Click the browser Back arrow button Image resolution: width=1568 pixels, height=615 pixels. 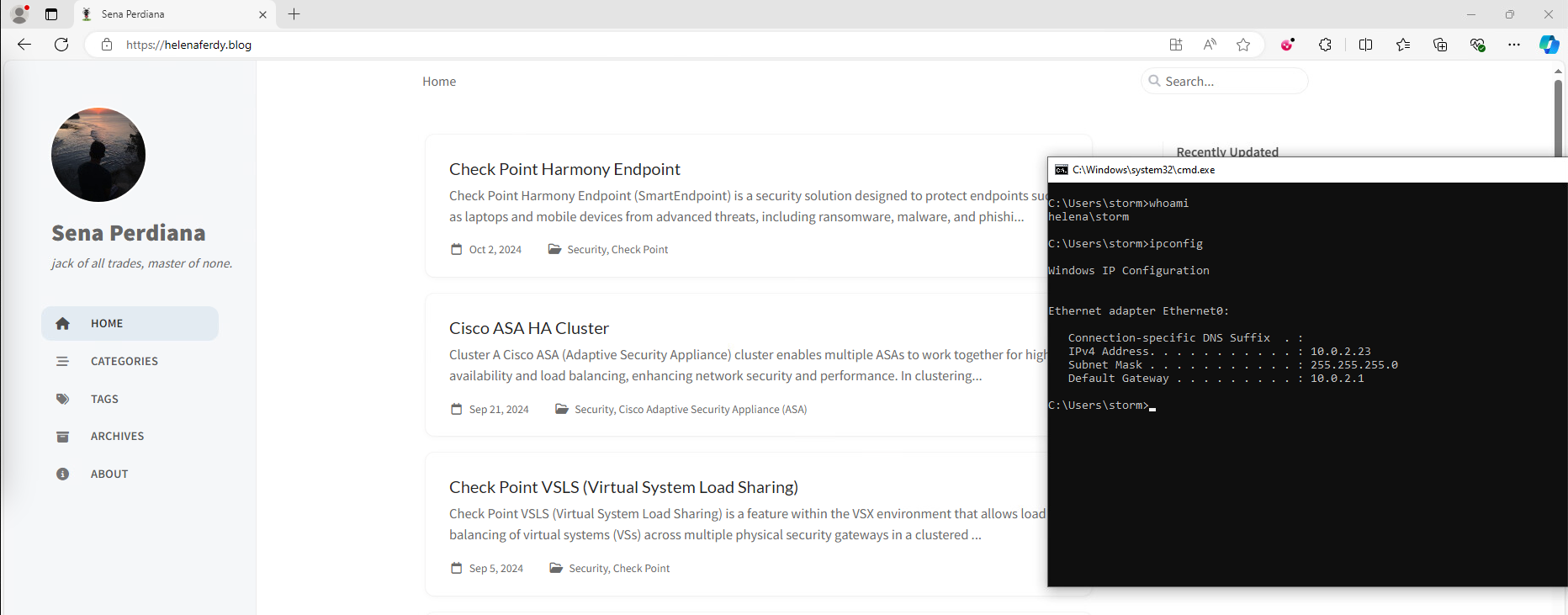[24, 45]
